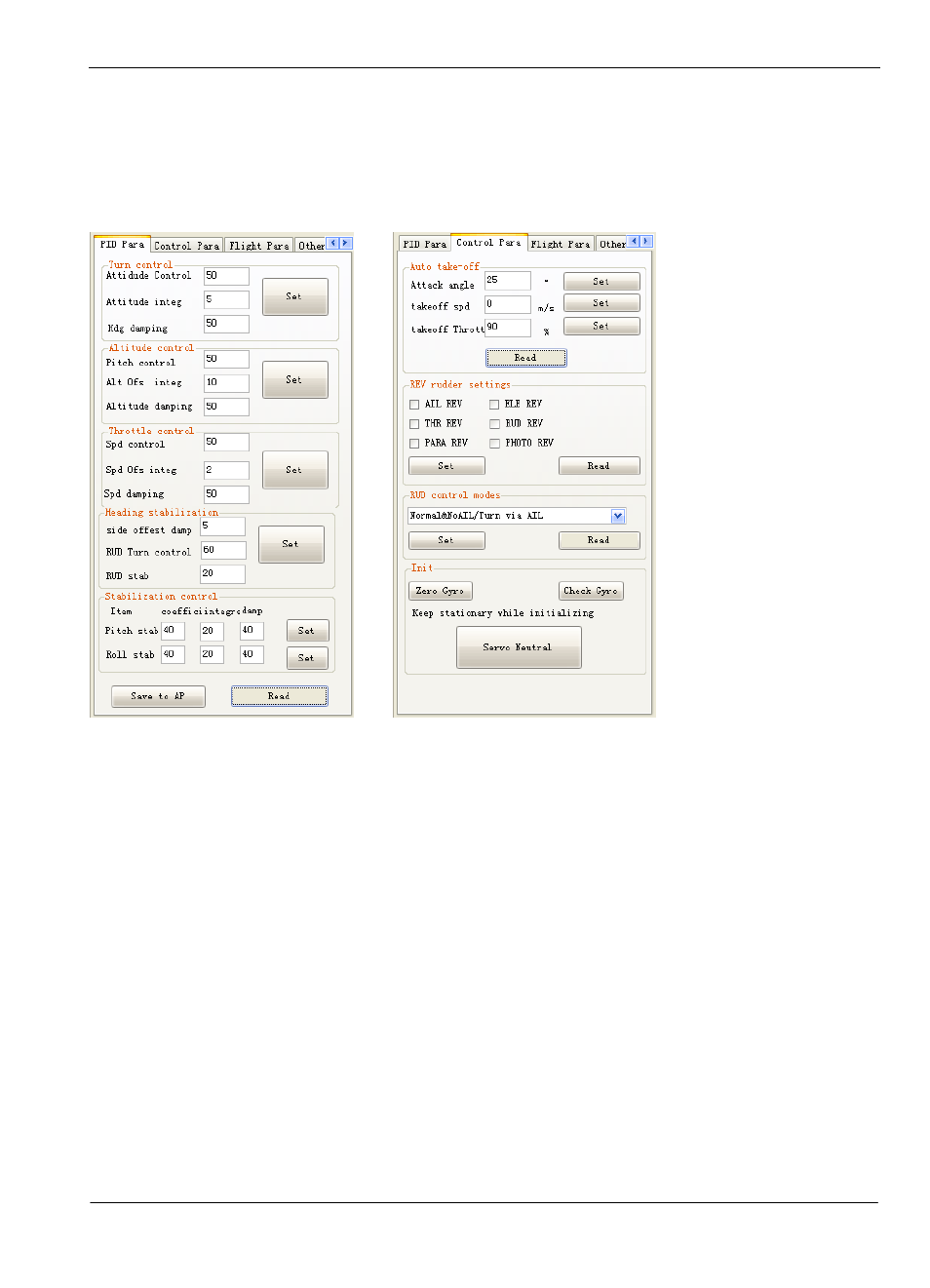Viewport: 930px width, 1288px height.
Task: Click the Check Gyro button
Action: [591, 591]
